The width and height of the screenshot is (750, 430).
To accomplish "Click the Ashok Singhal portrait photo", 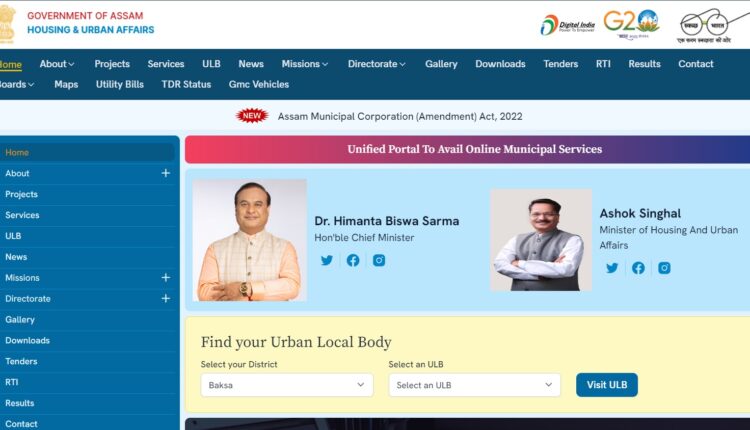I will (x=541, y=240).
